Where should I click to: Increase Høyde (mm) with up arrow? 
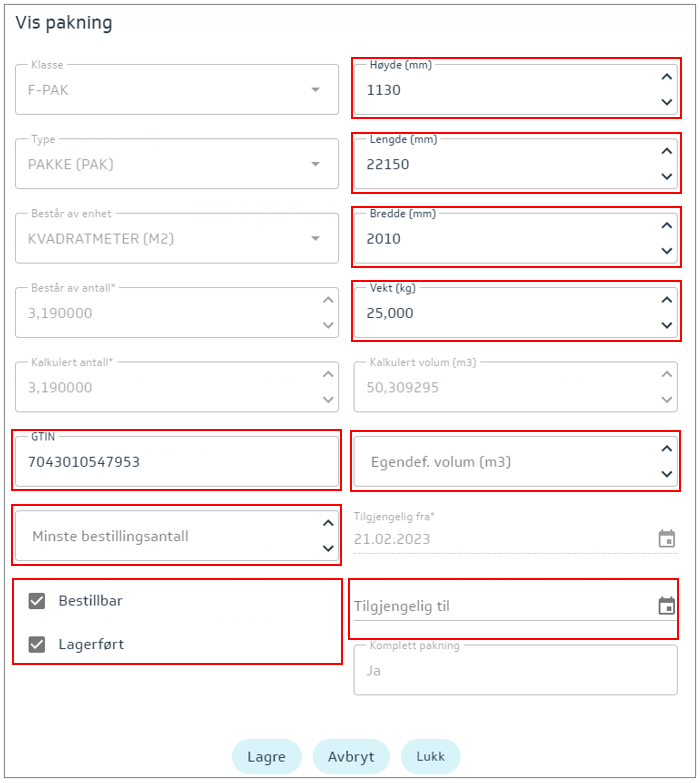coord(667,76)
